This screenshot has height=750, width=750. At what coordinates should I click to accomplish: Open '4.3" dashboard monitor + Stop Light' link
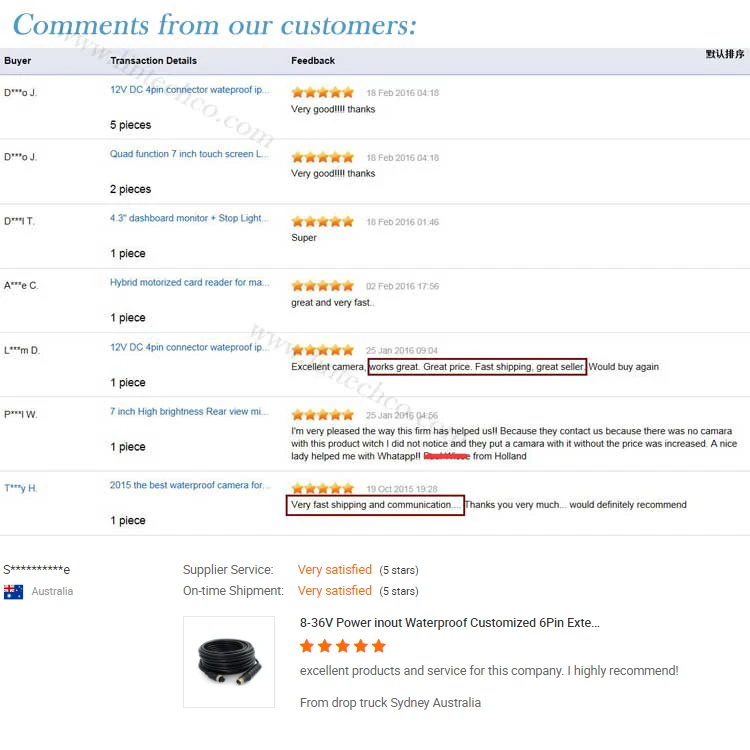(190, 218)
